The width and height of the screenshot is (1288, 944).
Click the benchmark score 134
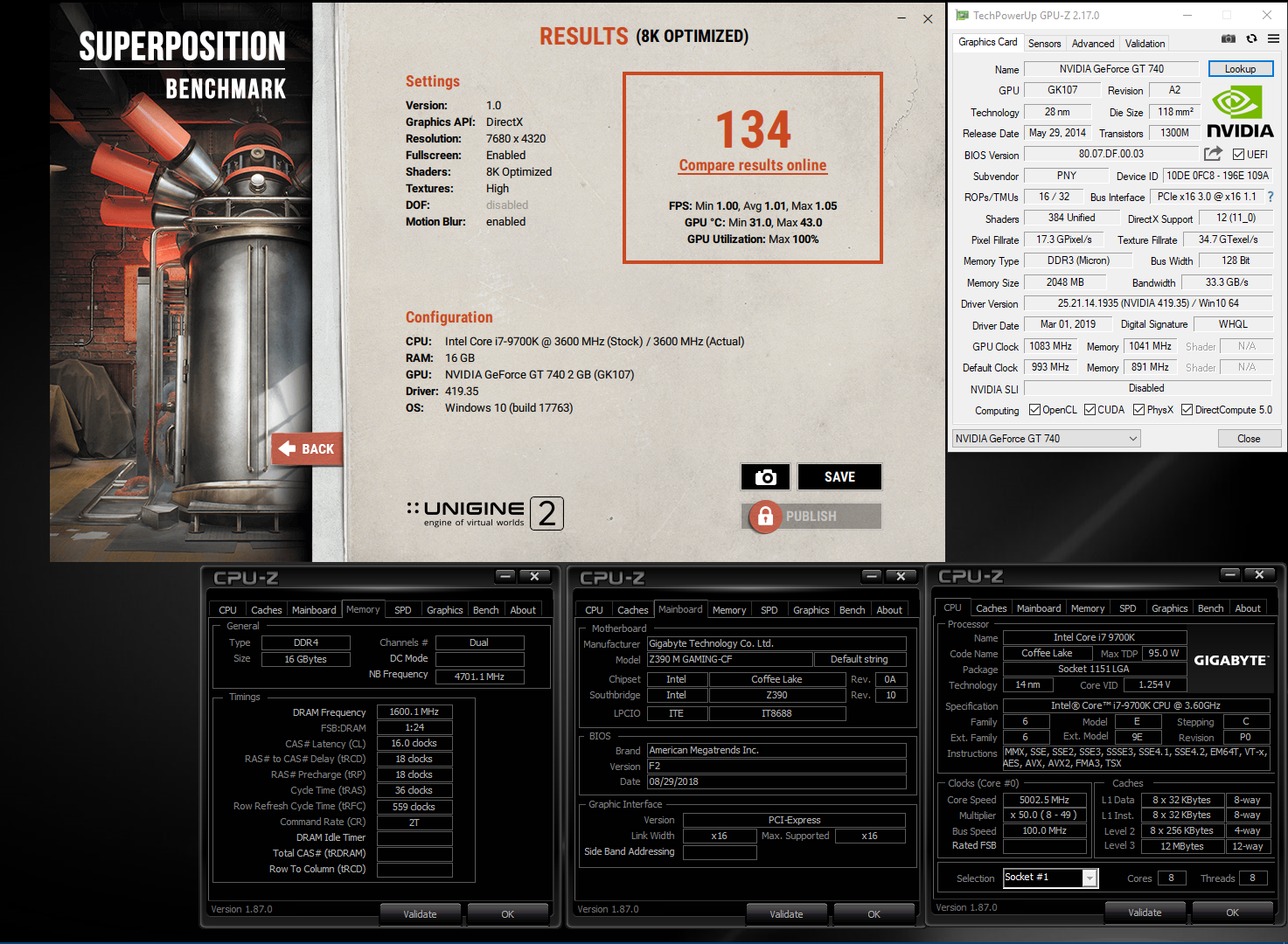753,128
